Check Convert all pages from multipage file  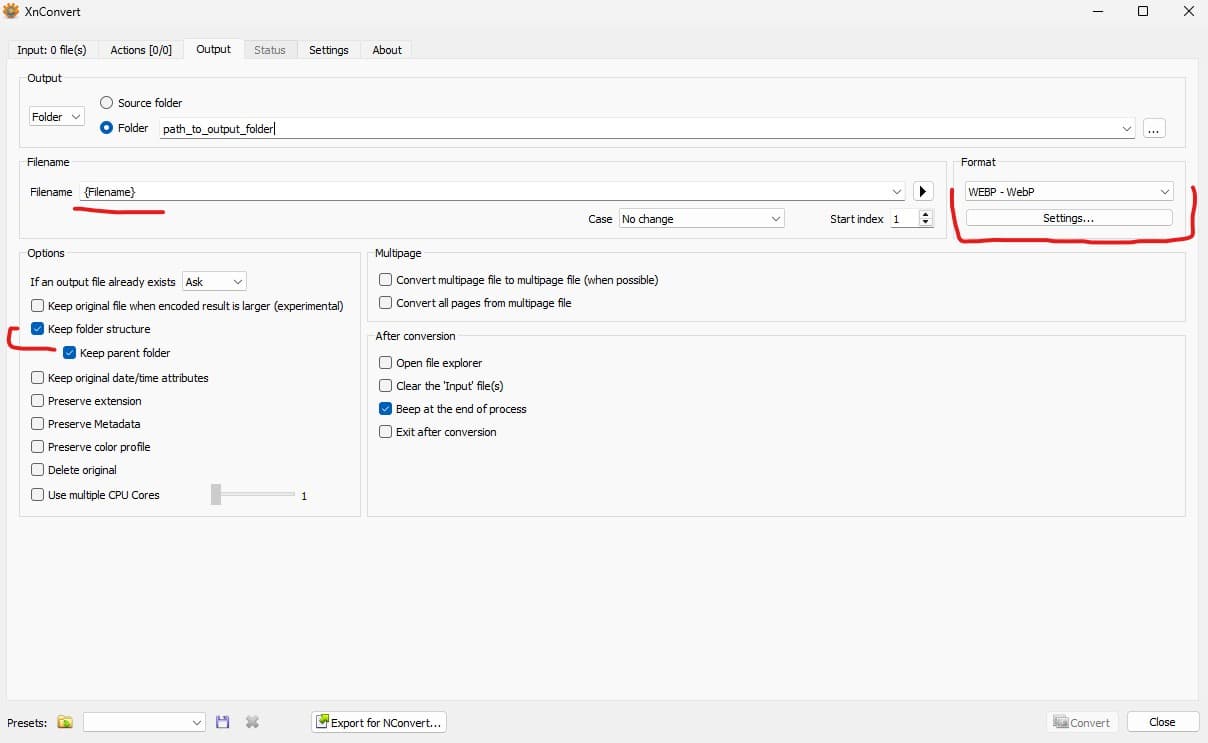click(385, 303)
